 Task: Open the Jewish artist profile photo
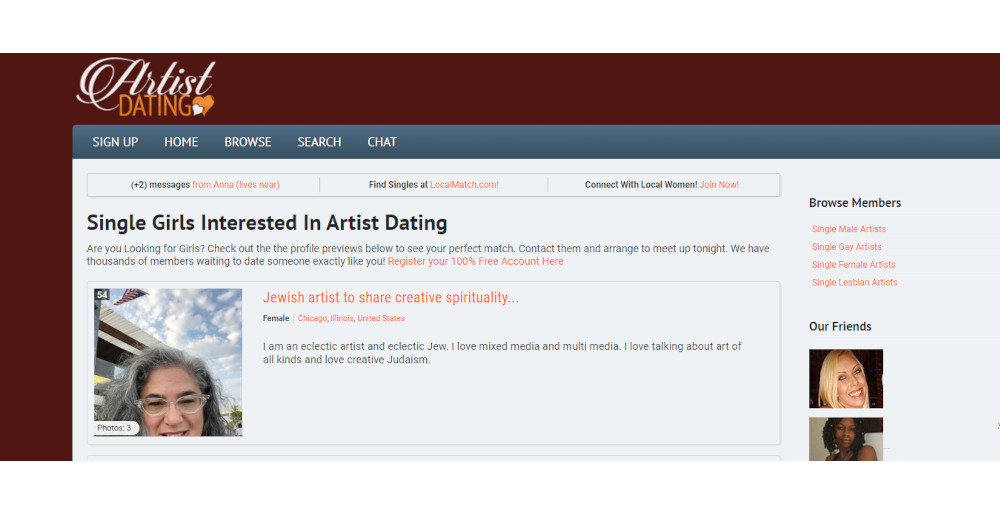pos(168,362)
